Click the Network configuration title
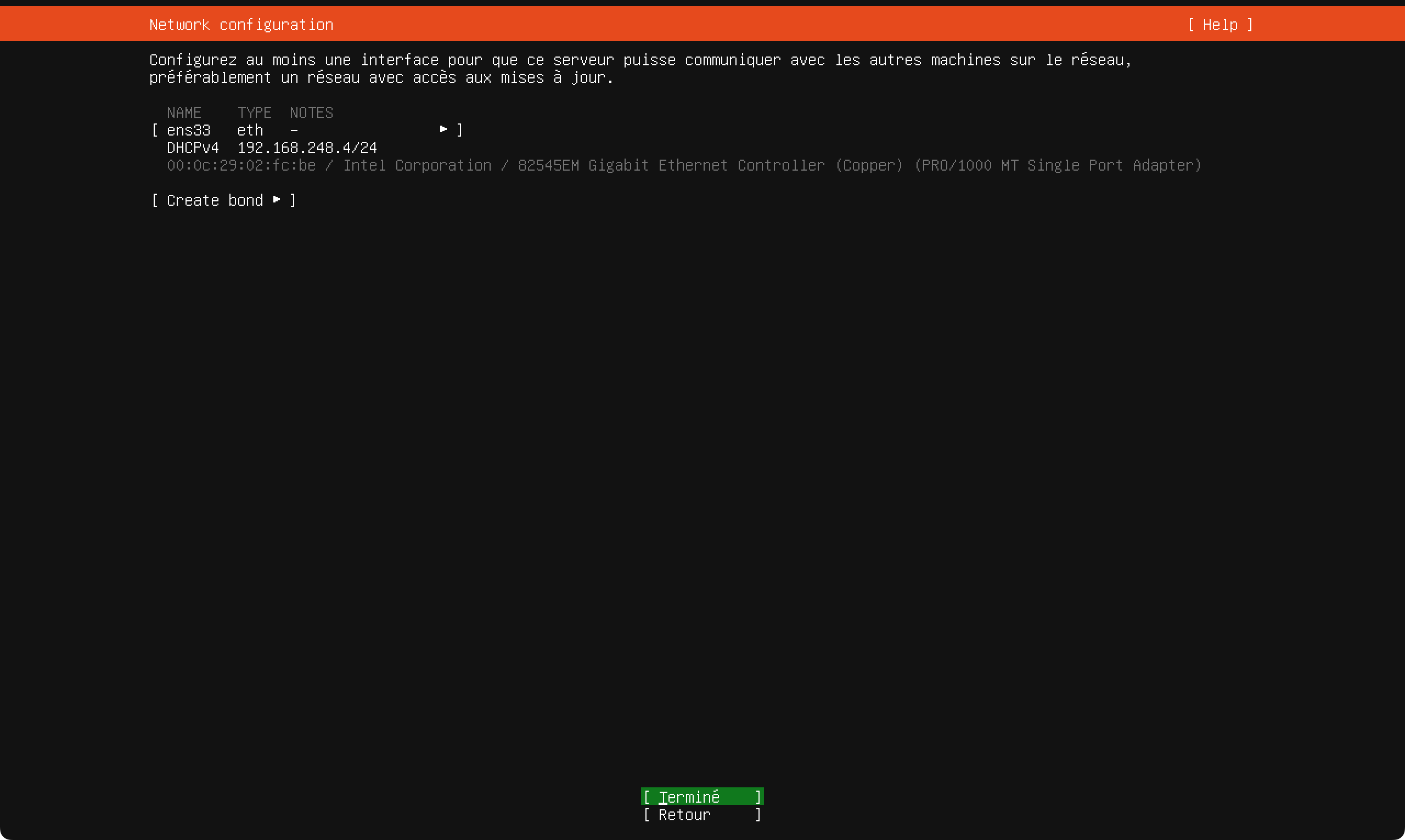The image size is (1405, 840). coord(241,25)
